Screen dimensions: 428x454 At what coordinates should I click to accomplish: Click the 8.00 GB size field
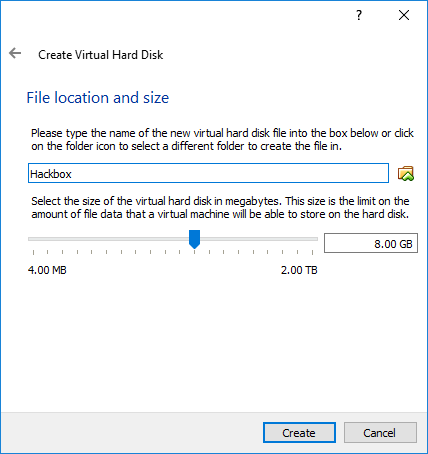tap(371, 243)
